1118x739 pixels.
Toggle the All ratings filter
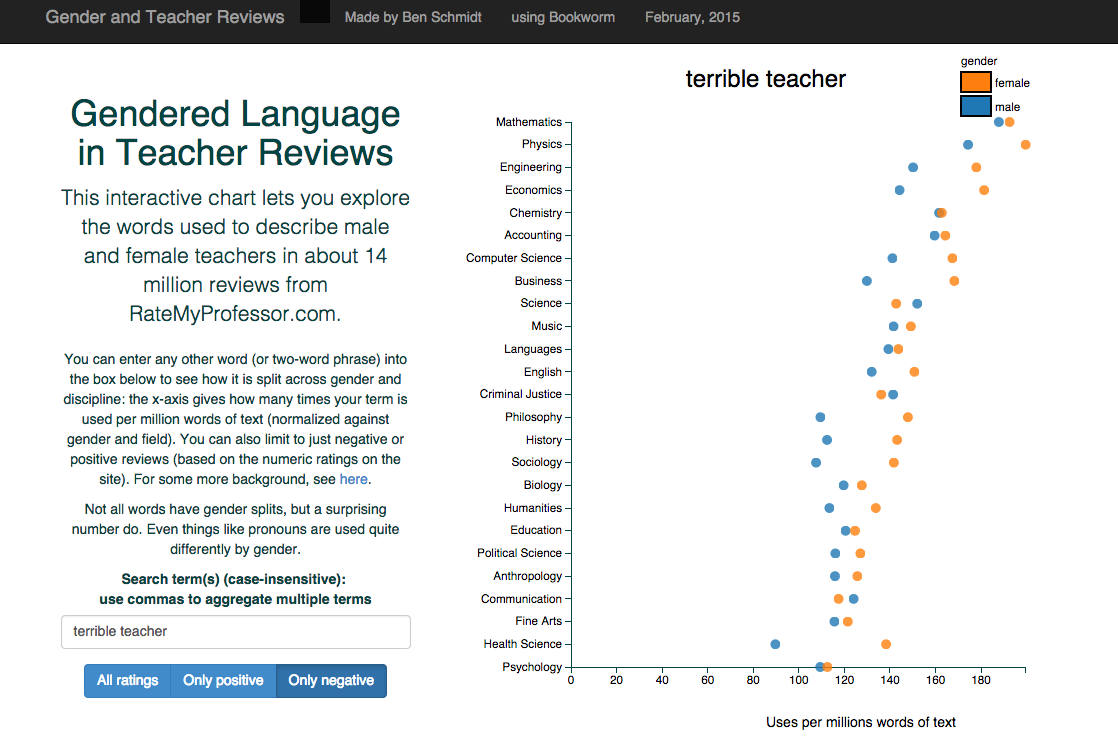tap(127, 681)
